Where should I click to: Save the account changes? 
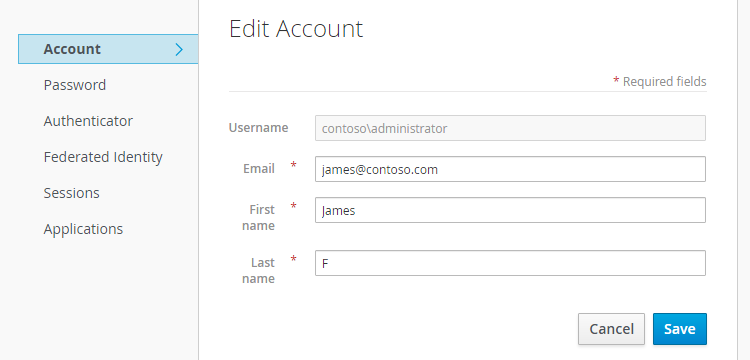point(680,329)
